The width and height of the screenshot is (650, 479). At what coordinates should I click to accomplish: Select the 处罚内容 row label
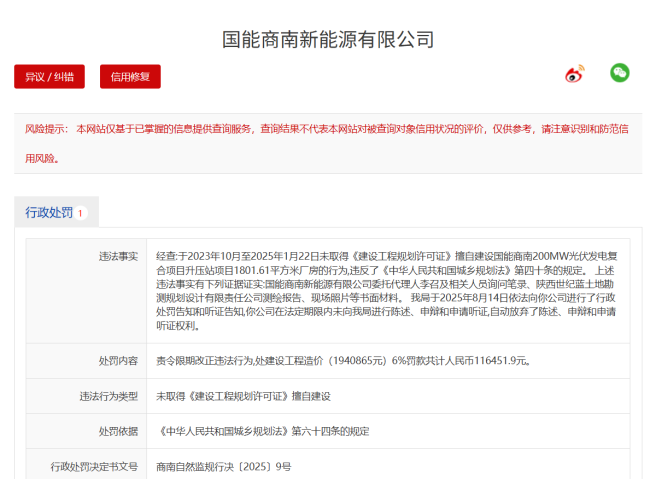pyautogui.click(x=118, y=361)
